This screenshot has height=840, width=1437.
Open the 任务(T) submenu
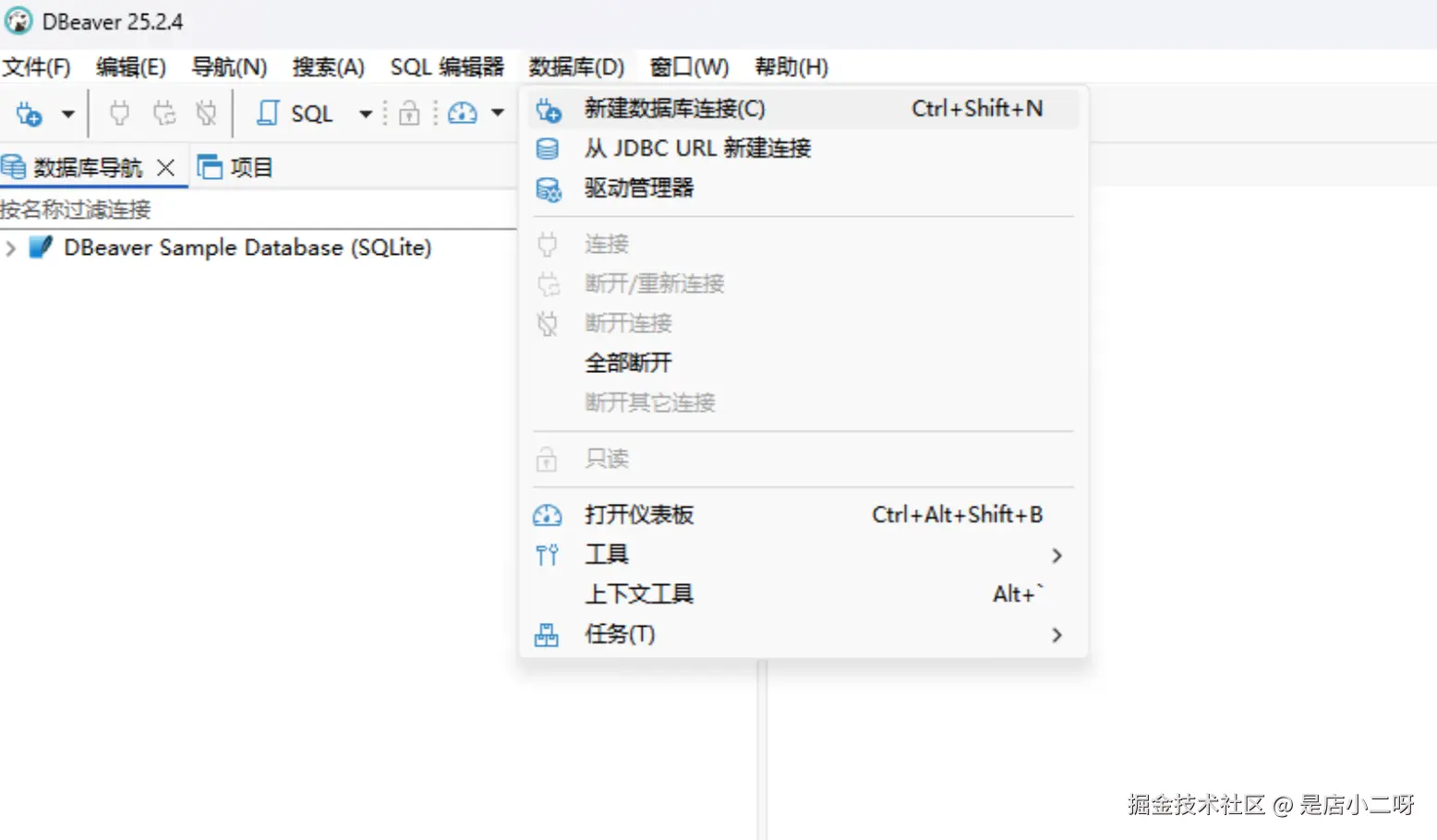[803, 635]
